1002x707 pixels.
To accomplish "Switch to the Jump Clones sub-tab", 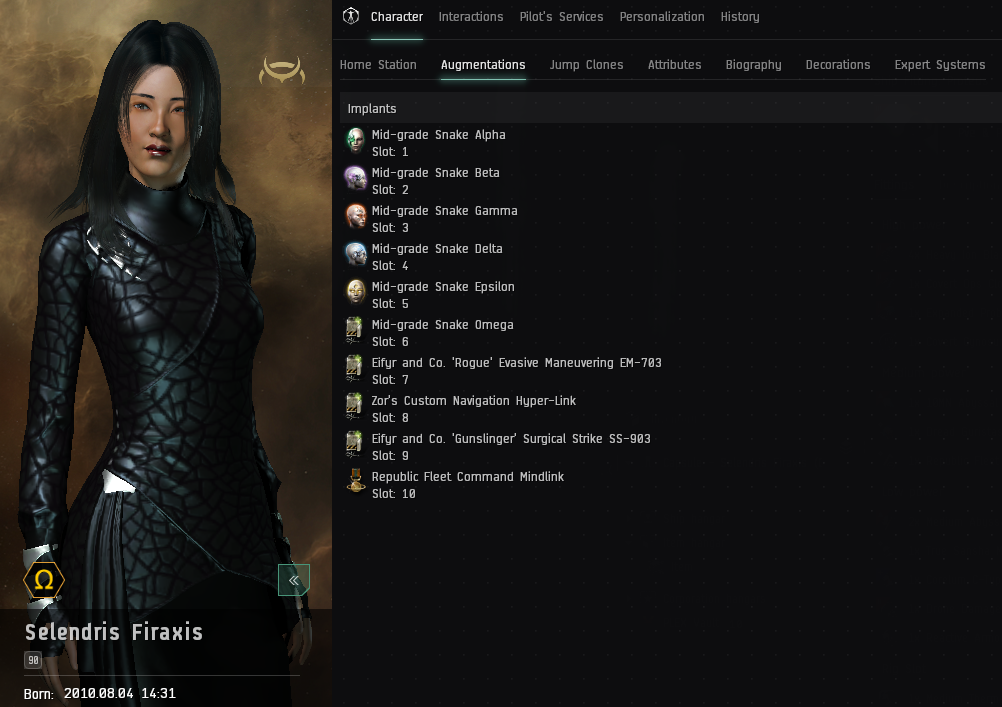I will 586,65.
